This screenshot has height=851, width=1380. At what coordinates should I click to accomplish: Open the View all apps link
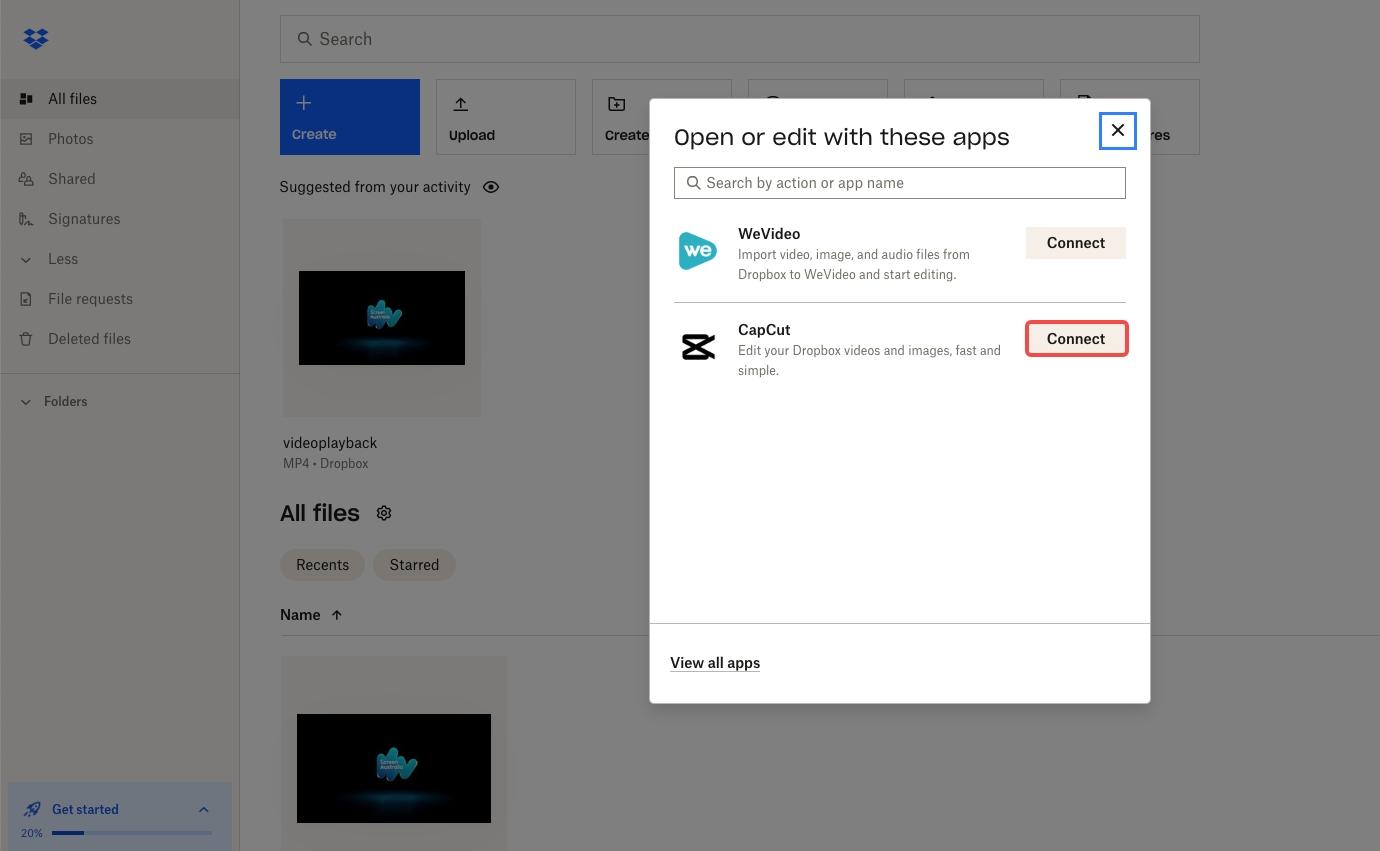[x=715, y=663]
